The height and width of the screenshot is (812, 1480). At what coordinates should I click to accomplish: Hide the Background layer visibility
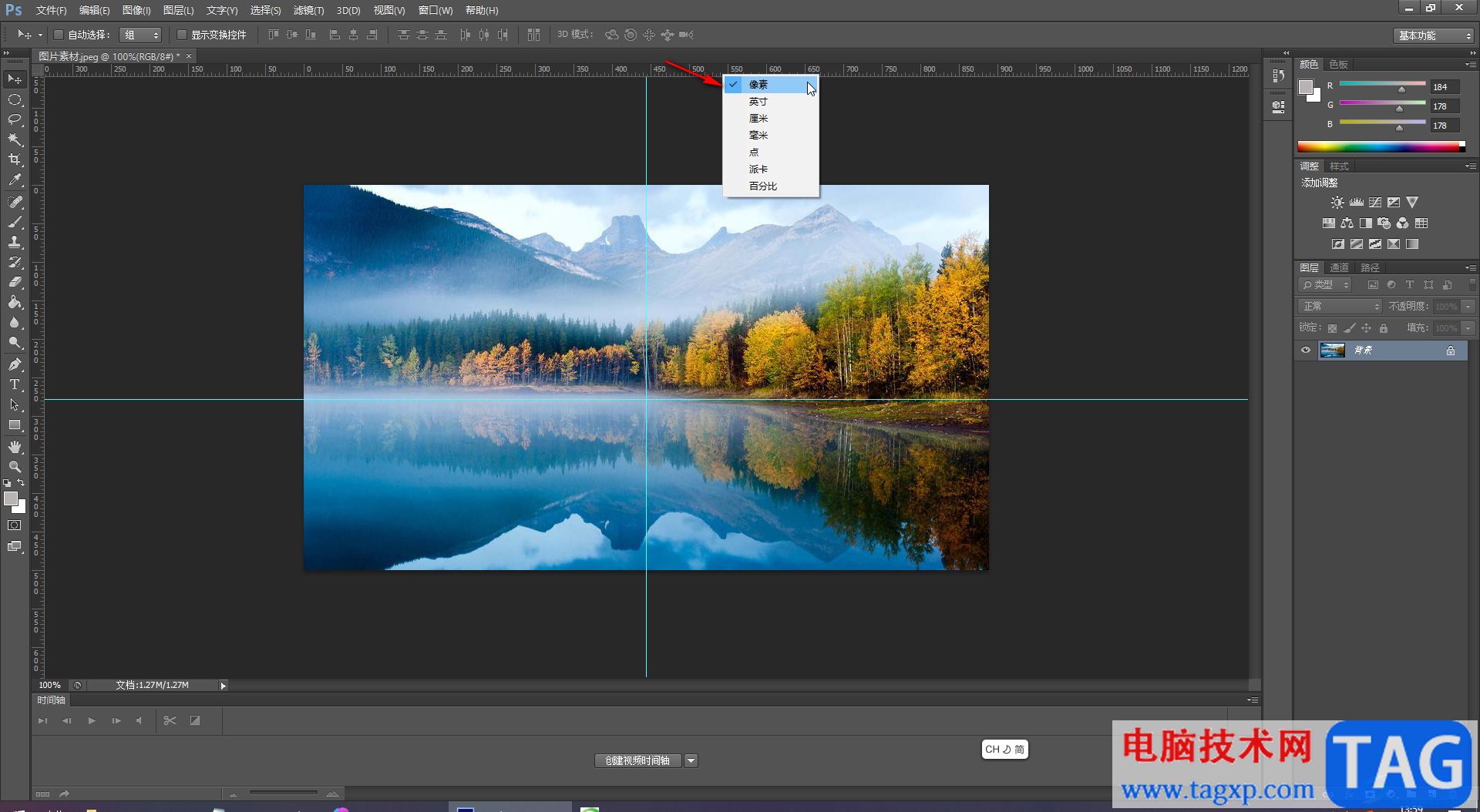click(x=1306, y=351)
